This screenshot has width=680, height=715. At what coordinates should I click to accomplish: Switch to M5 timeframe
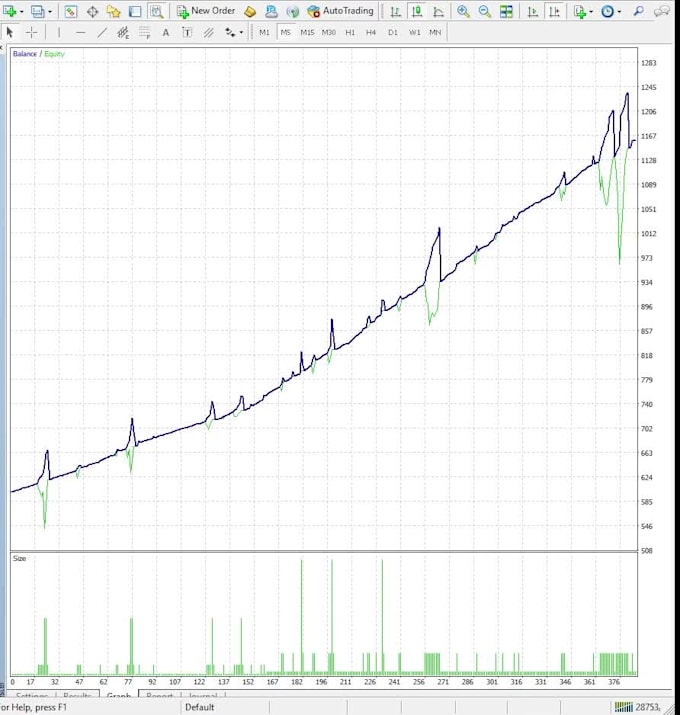pos(285,32)
